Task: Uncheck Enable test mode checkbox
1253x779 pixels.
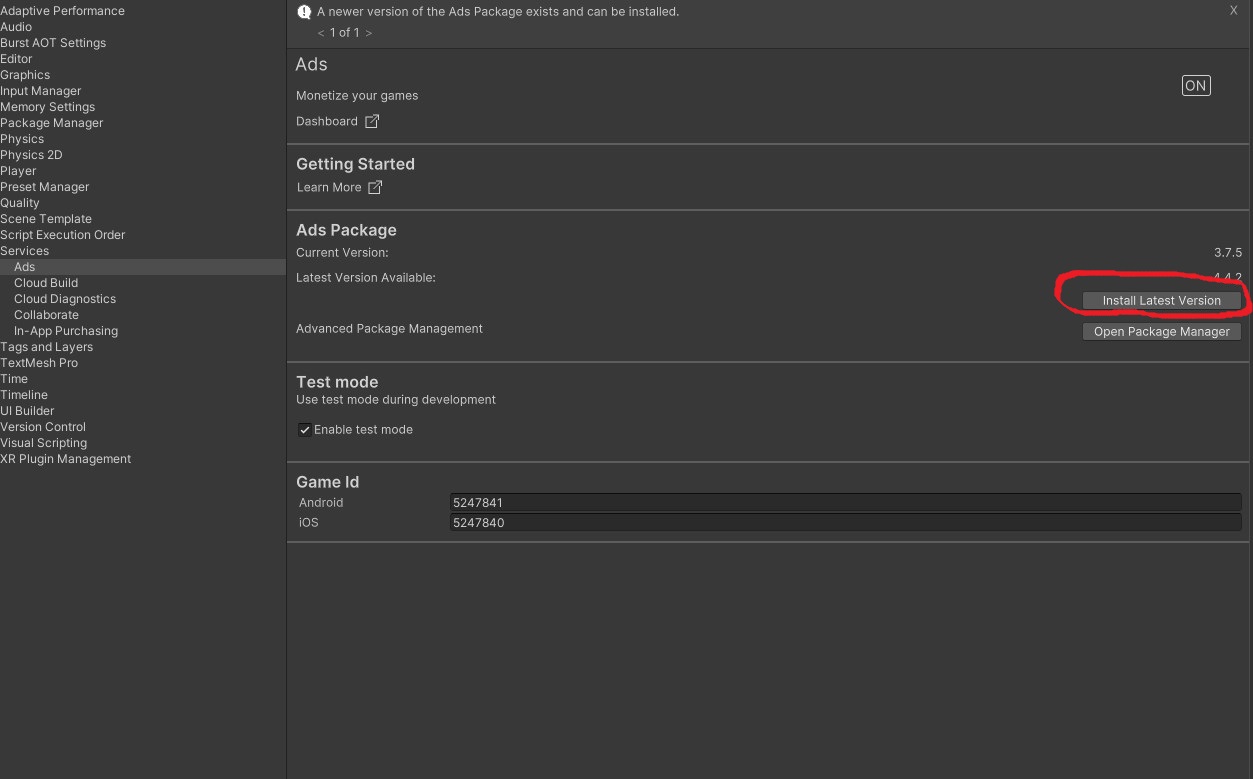Action: [305, 430]
